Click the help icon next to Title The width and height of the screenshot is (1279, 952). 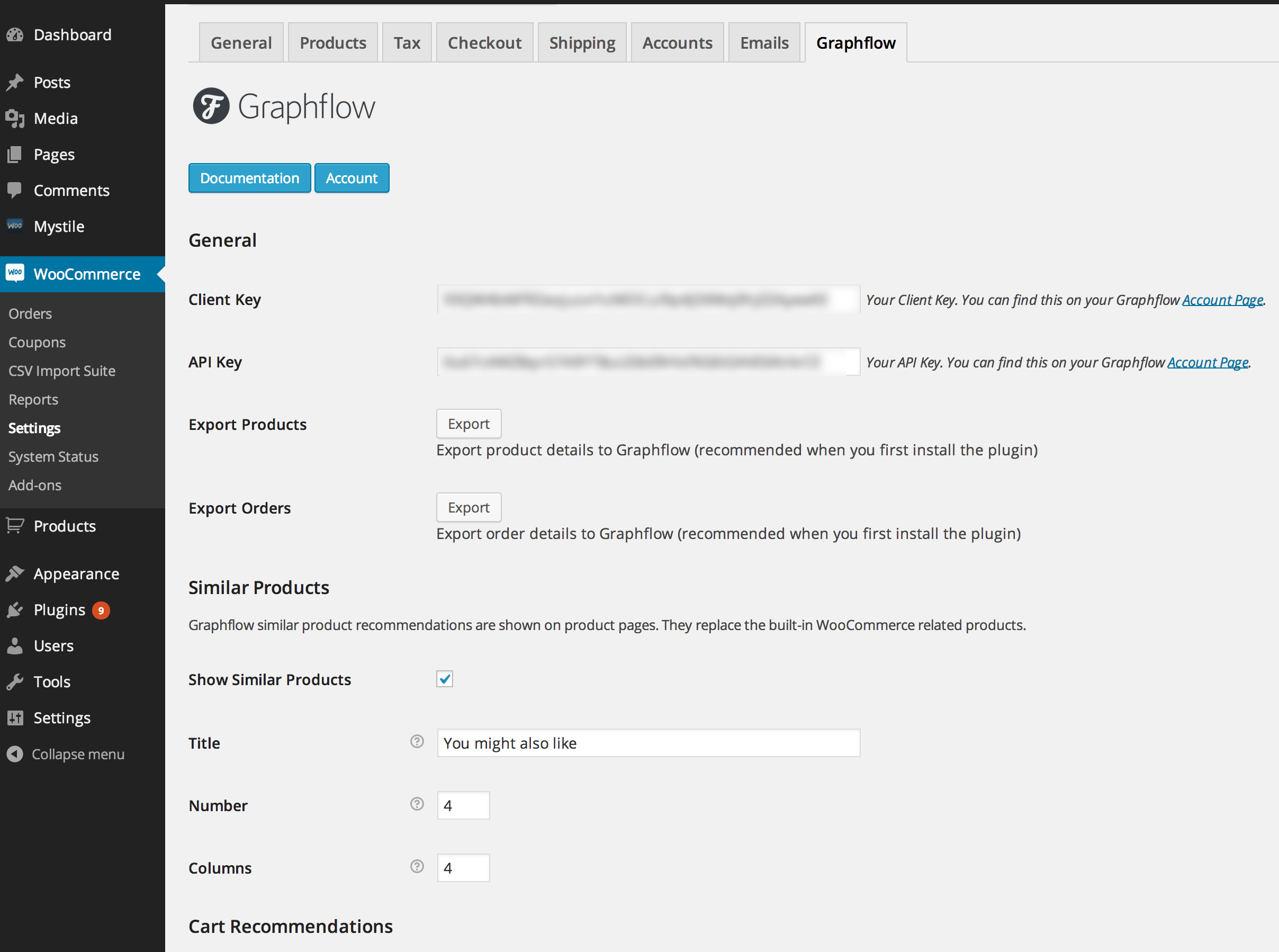417,742
